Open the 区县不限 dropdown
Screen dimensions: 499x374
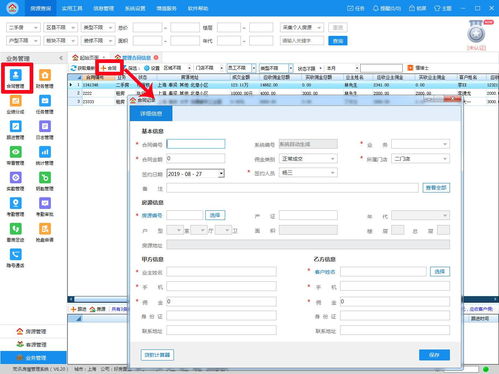pyautogui.click(x=60, y=27)
